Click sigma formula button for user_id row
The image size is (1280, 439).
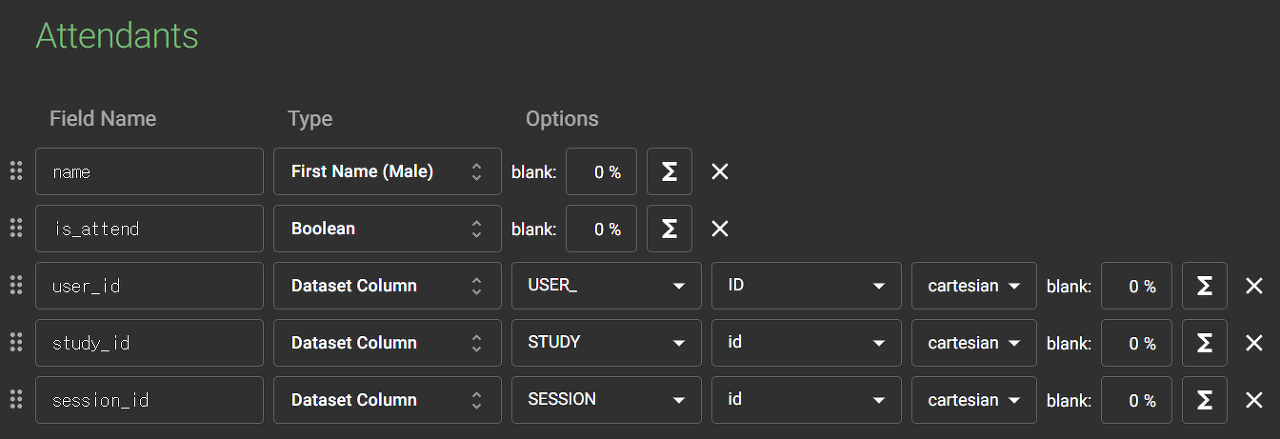click(1204, 286)
